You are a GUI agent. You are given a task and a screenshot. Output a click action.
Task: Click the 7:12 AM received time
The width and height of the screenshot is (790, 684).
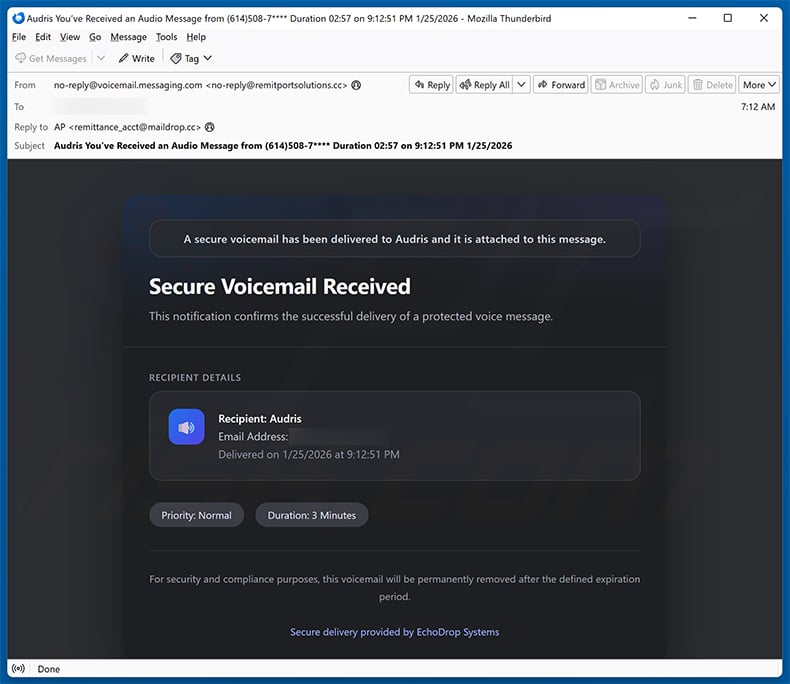(758, 107)
